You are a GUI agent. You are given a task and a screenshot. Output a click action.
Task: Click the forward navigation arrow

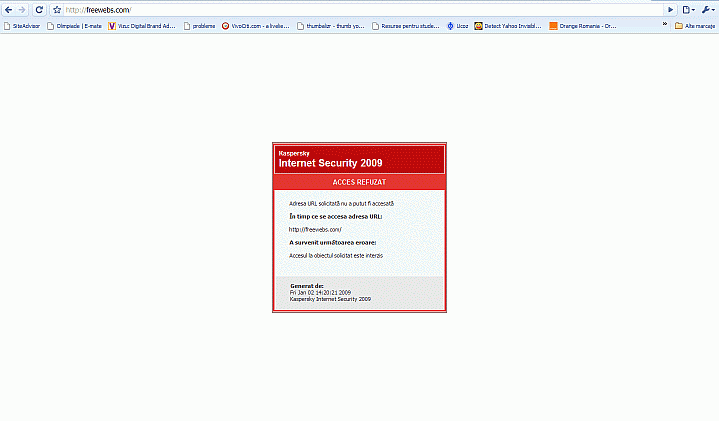[x=22, y=10]
